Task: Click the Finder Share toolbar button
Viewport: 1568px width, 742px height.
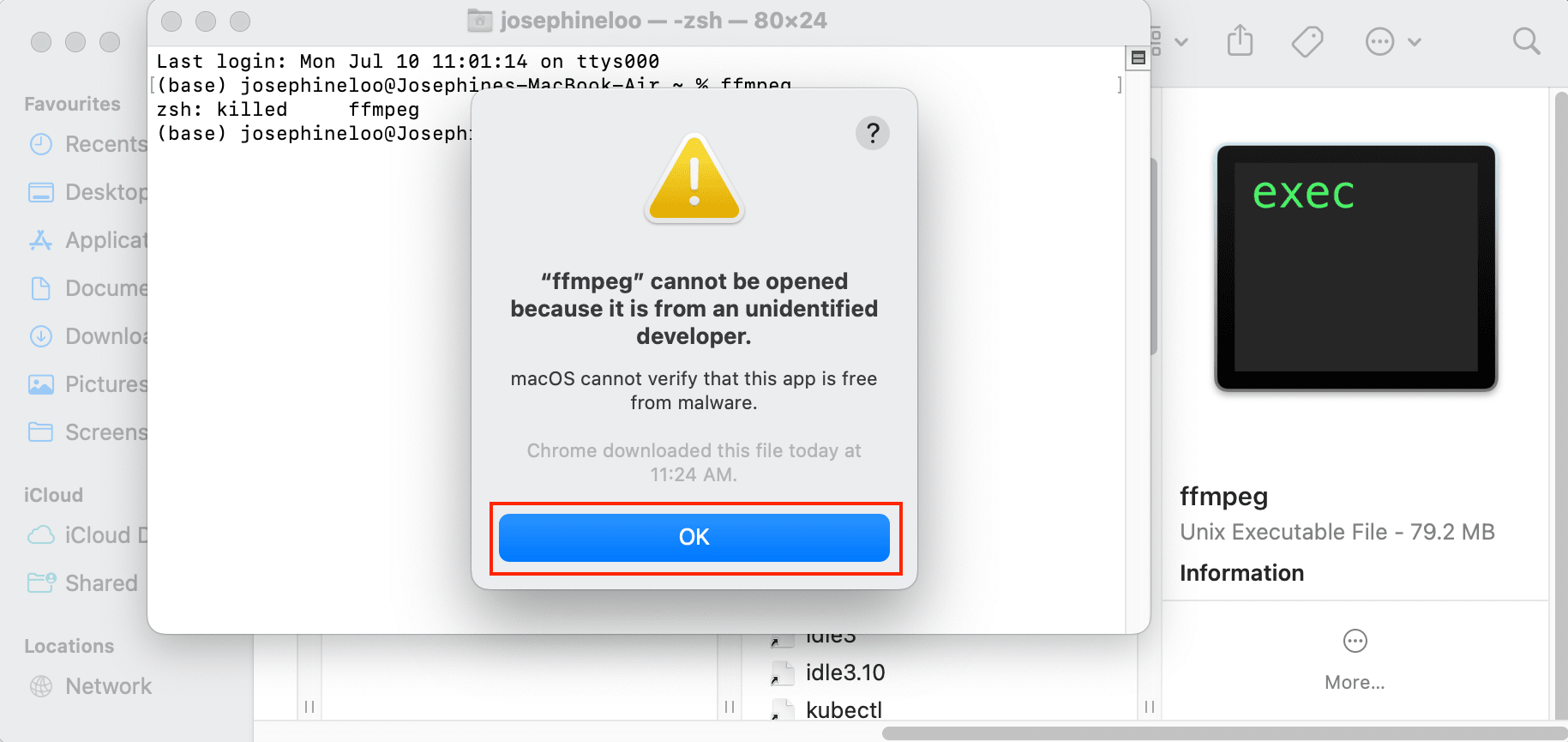Action: [1240, 40]
